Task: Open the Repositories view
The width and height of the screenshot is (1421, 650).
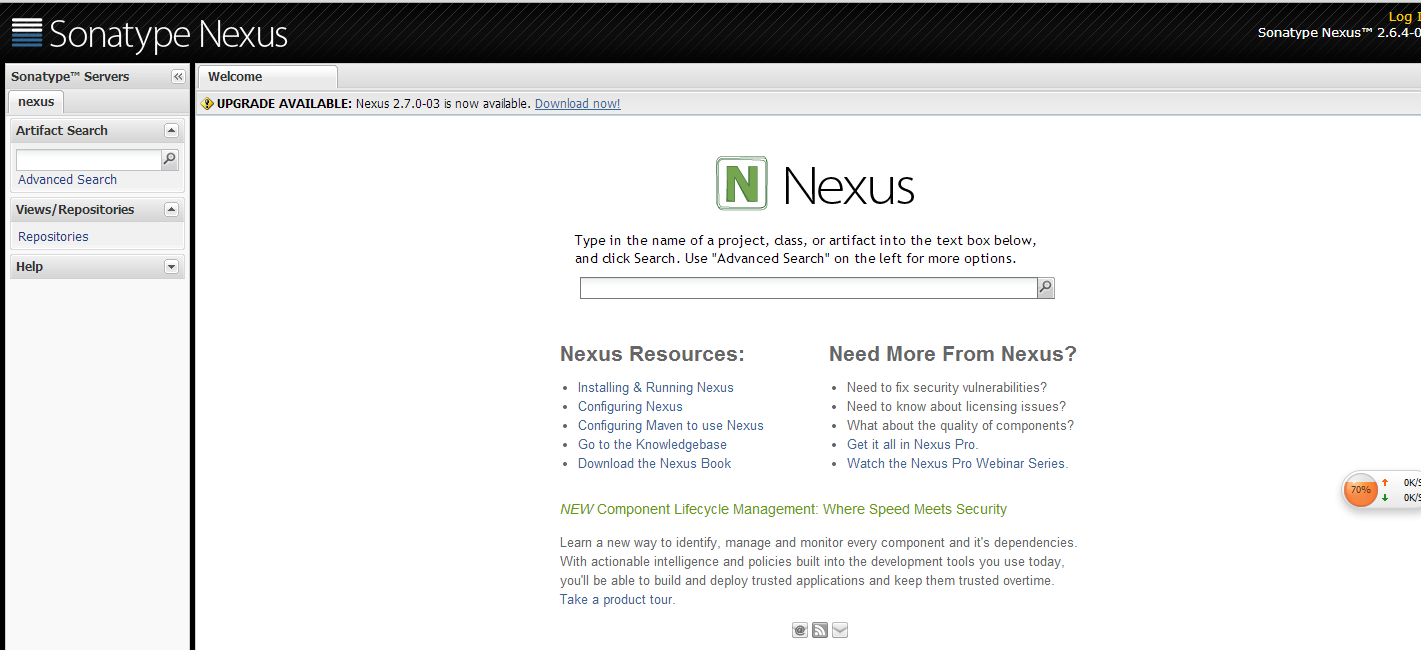Action: pyautogui.click(x=53, y=237)
